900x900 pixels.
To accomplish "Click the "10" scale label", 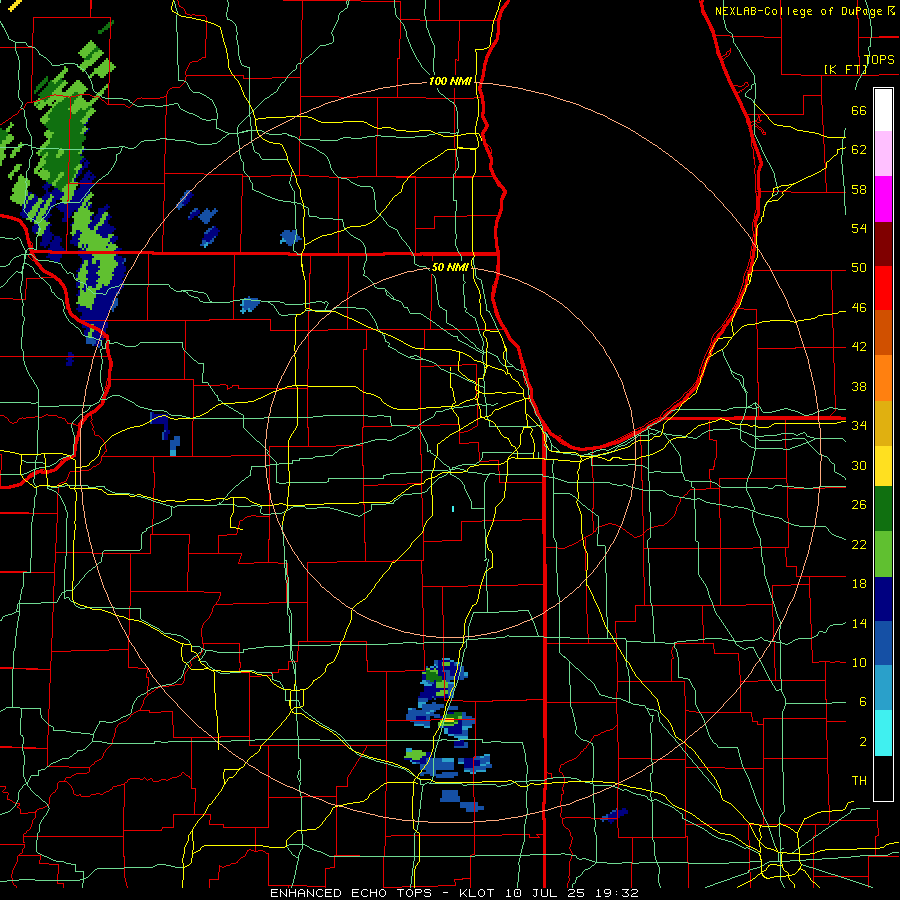I will [x=859, y=663].
